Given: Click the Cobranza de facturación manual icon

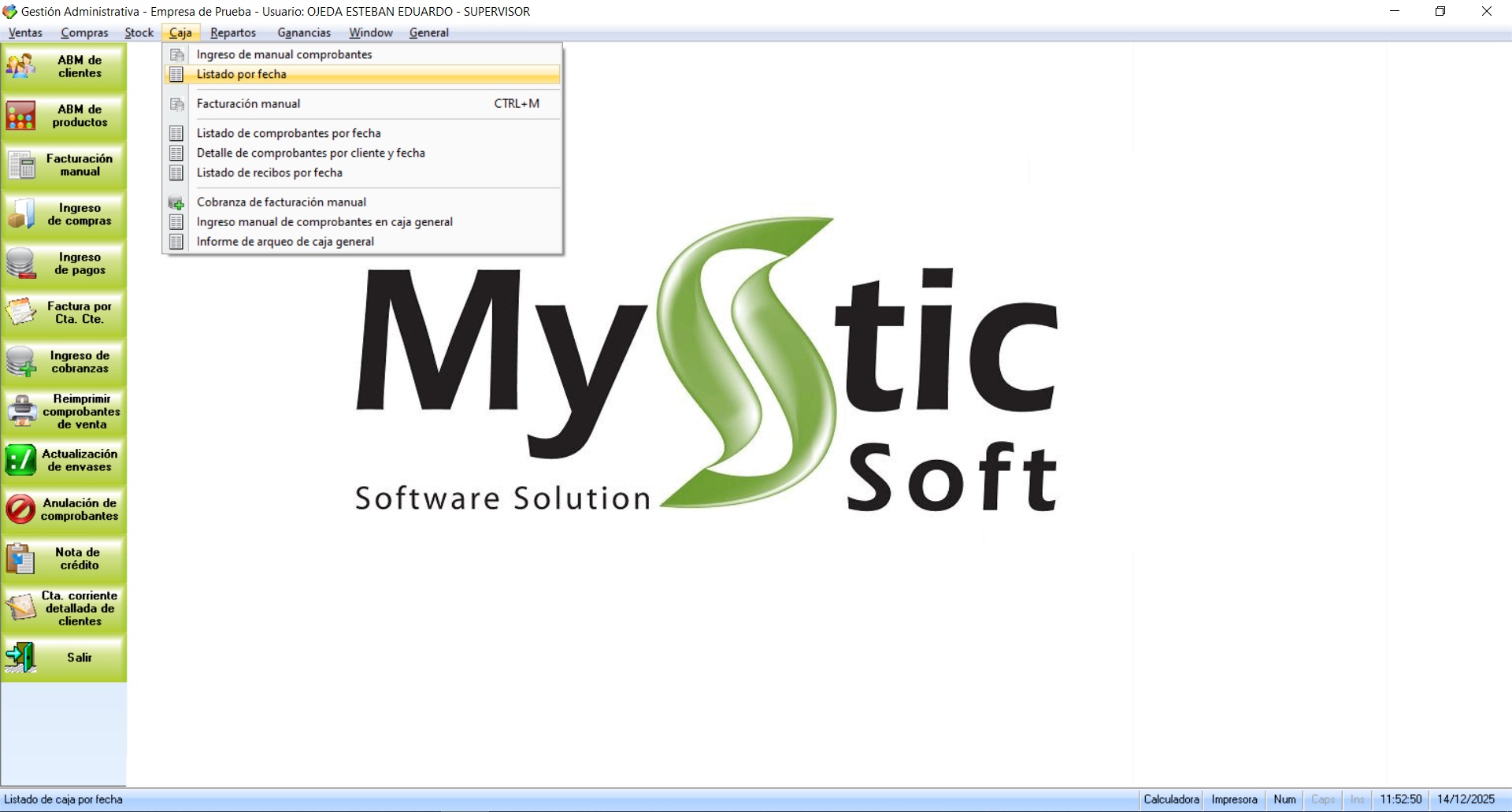Looking at the screenshot, I should click(x=176, y=202).
